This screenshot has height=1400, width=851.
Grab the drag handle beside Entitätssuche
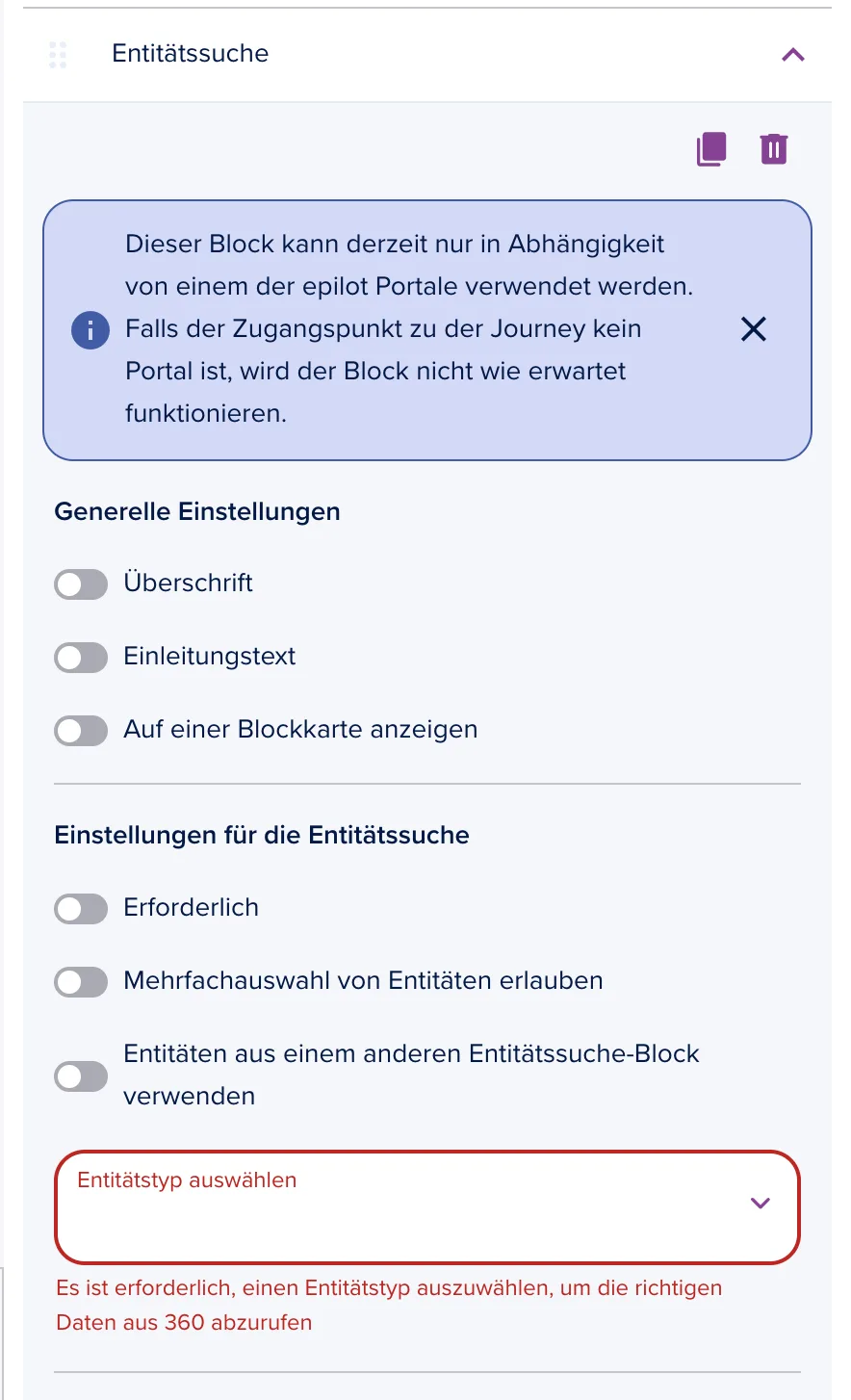pos(58,55)
